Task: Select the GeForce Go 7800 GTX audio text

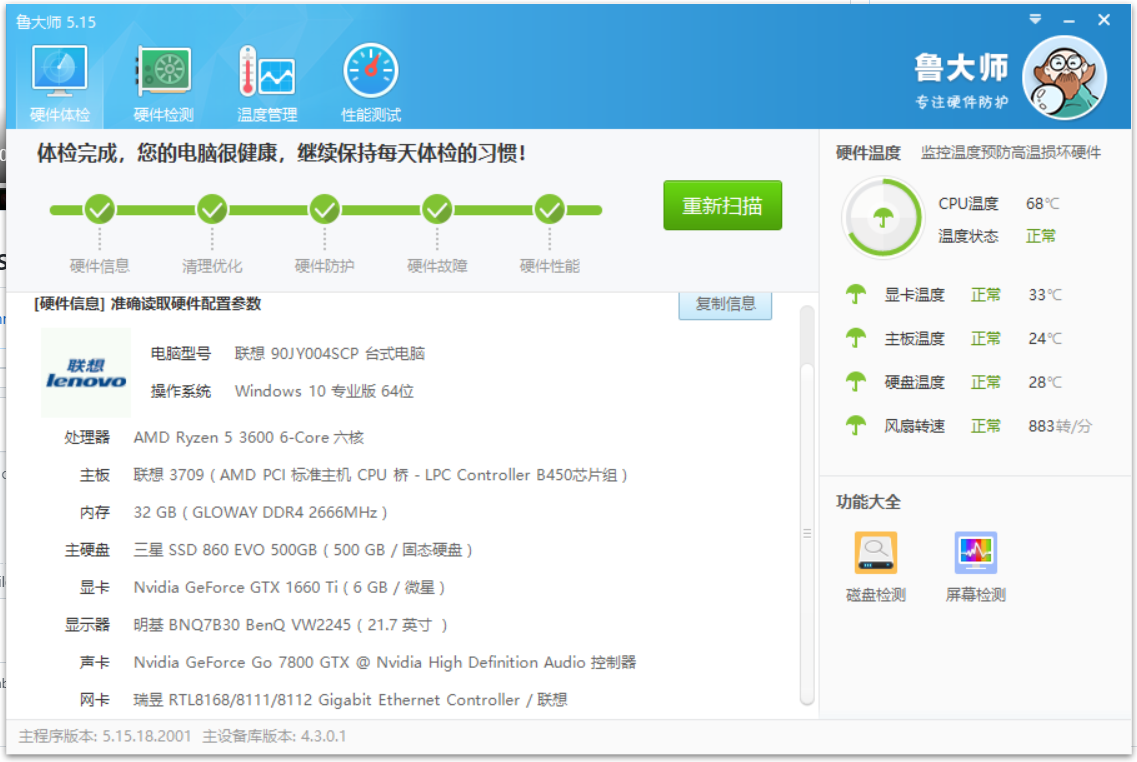Action: (384, 663)
